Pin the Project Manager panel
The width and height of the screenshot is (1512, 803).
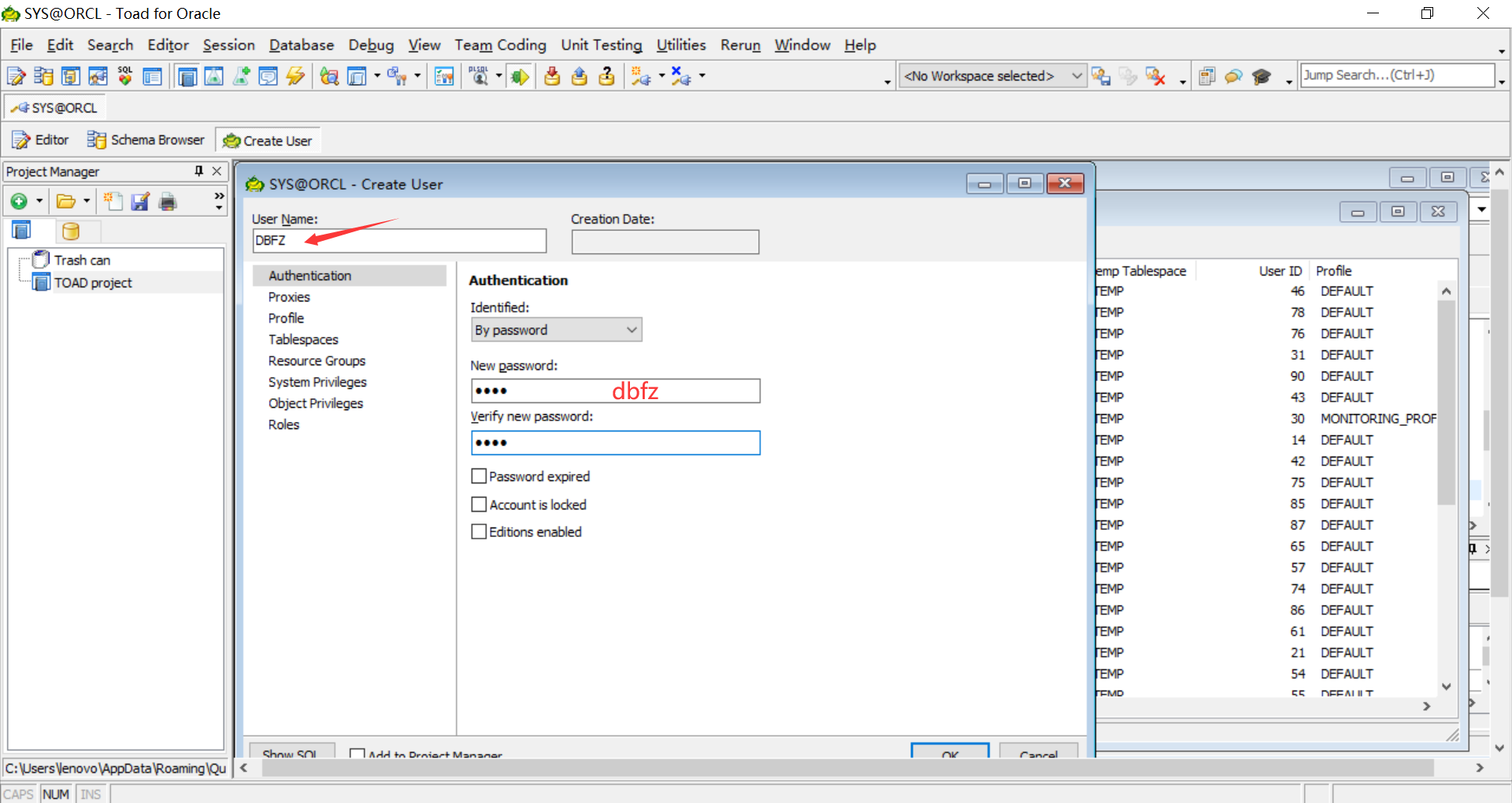[x=199, y=171]
